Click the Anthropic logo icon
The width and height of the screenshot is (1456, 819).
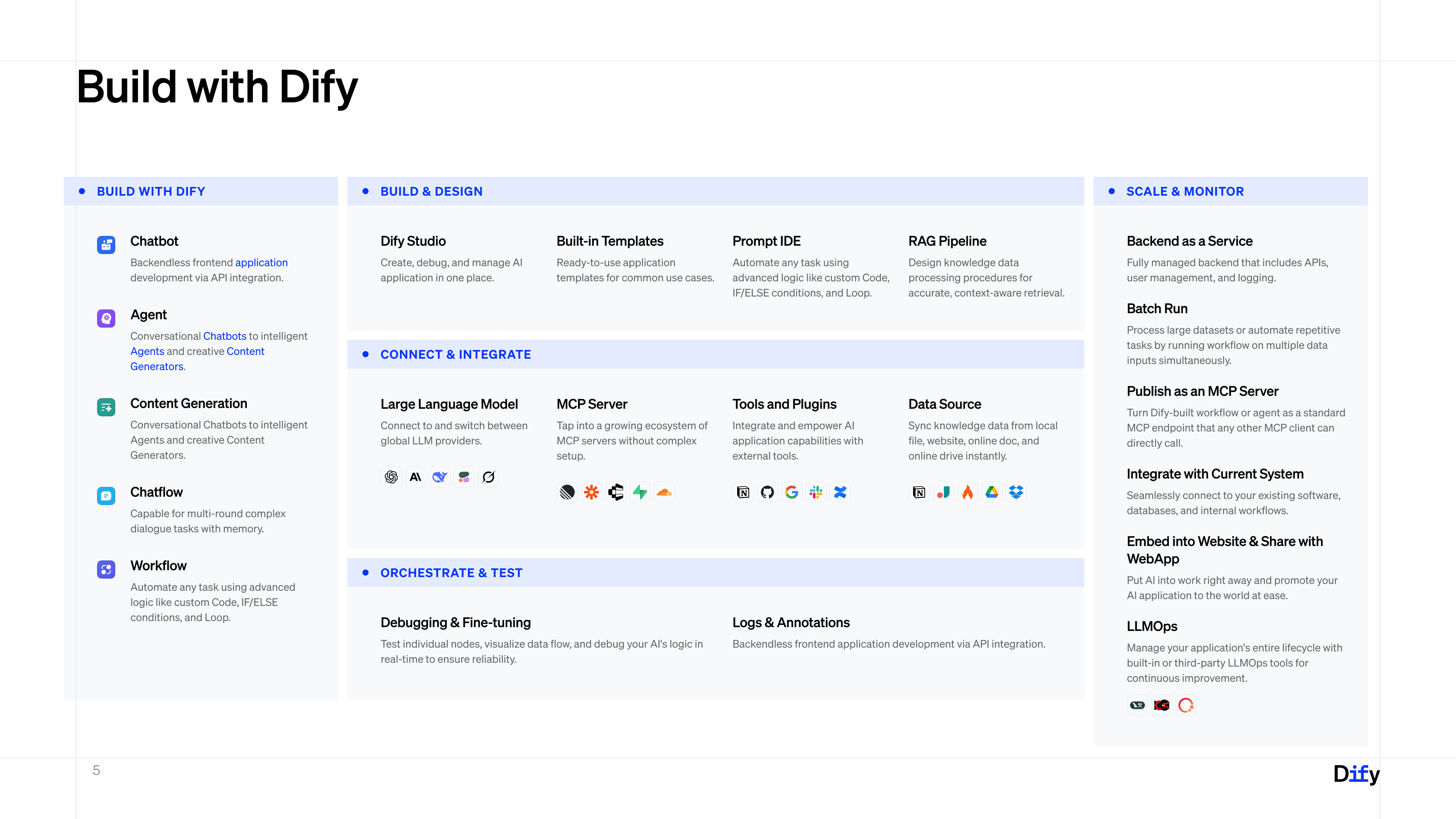point(416,477)
